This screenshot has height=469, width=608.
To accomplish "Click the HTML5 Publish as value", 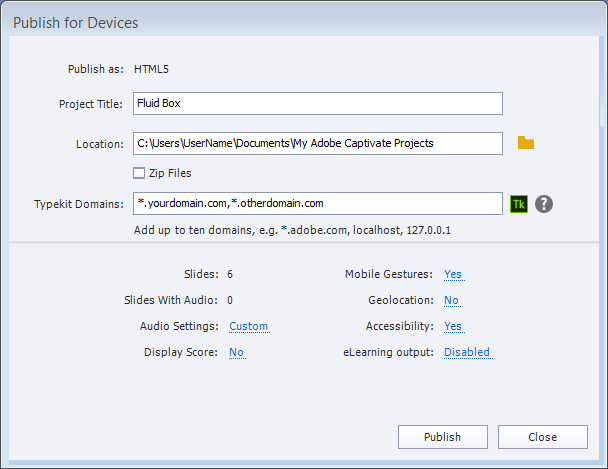I will [151, 69].
